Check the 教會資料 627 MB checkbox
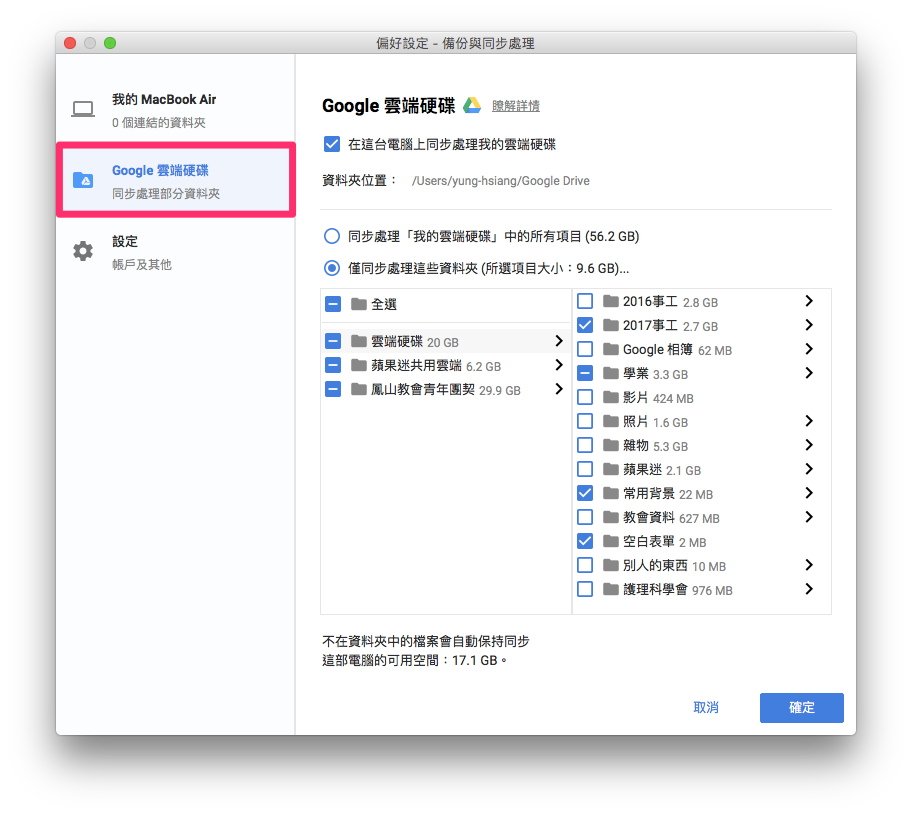Screen dimensions: 912x815 tap(585, 517)
